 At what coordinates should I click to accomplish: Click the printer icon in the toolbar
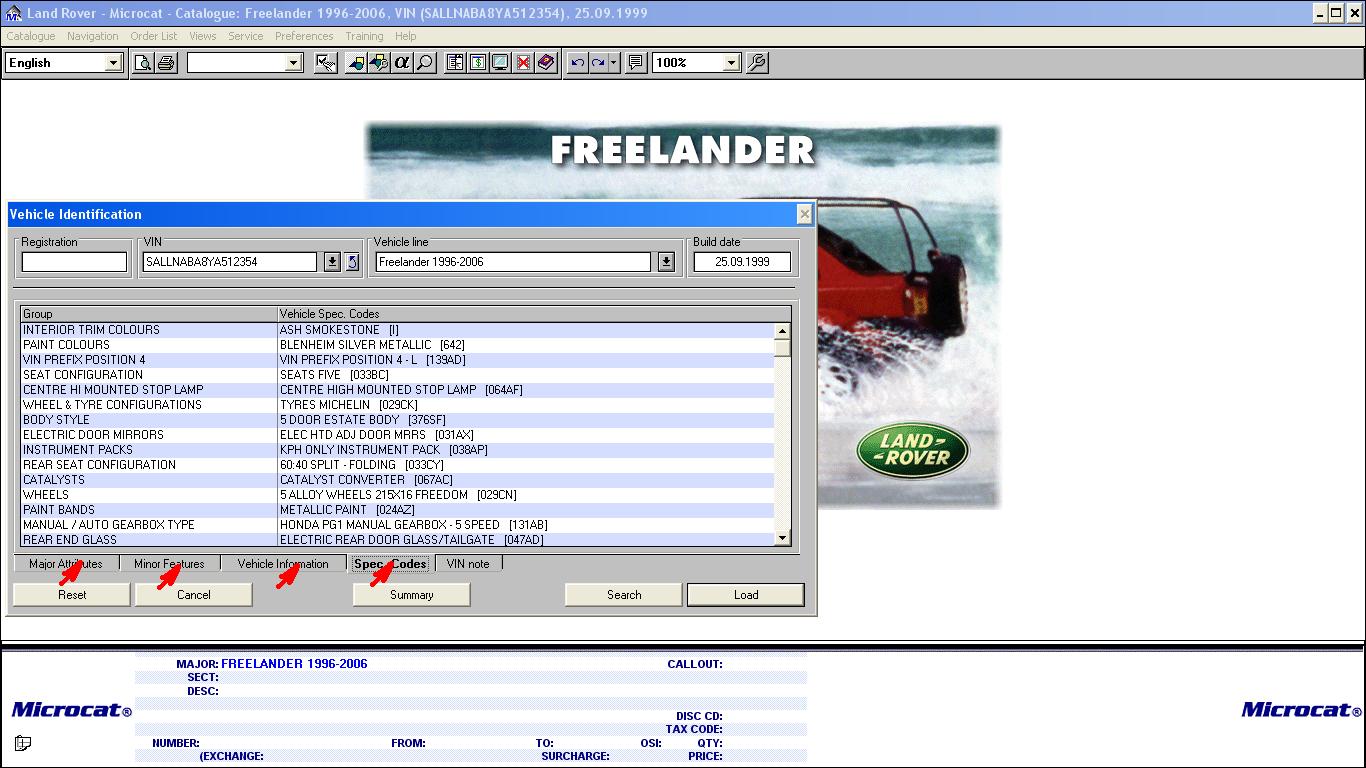click(x=166, y=63)
